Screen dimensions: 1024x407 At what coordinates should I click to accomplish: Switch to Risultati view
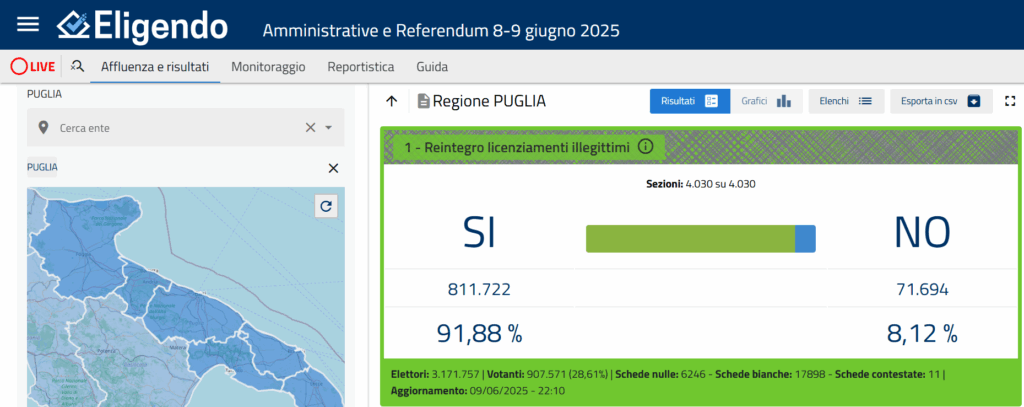coord(689,101)
